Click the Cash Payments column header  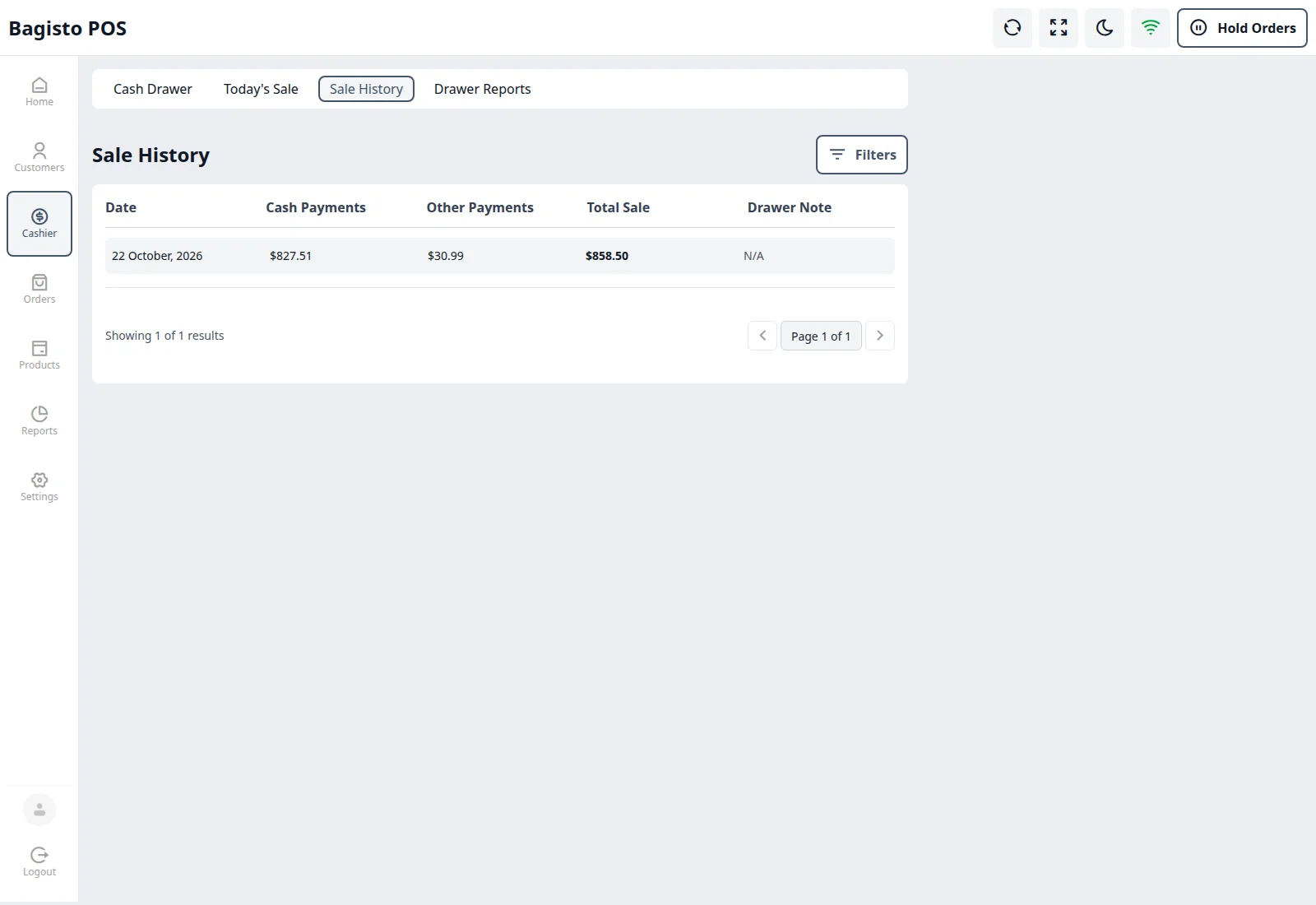click(316, 207)
